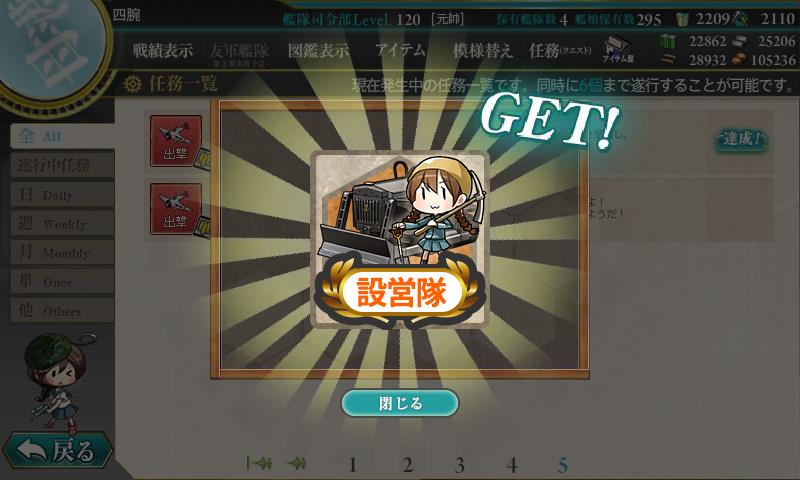This screenshot has height=480, width=800.
Task: Click the 達成! completed quest stamp
Action: tap(741, 138)
